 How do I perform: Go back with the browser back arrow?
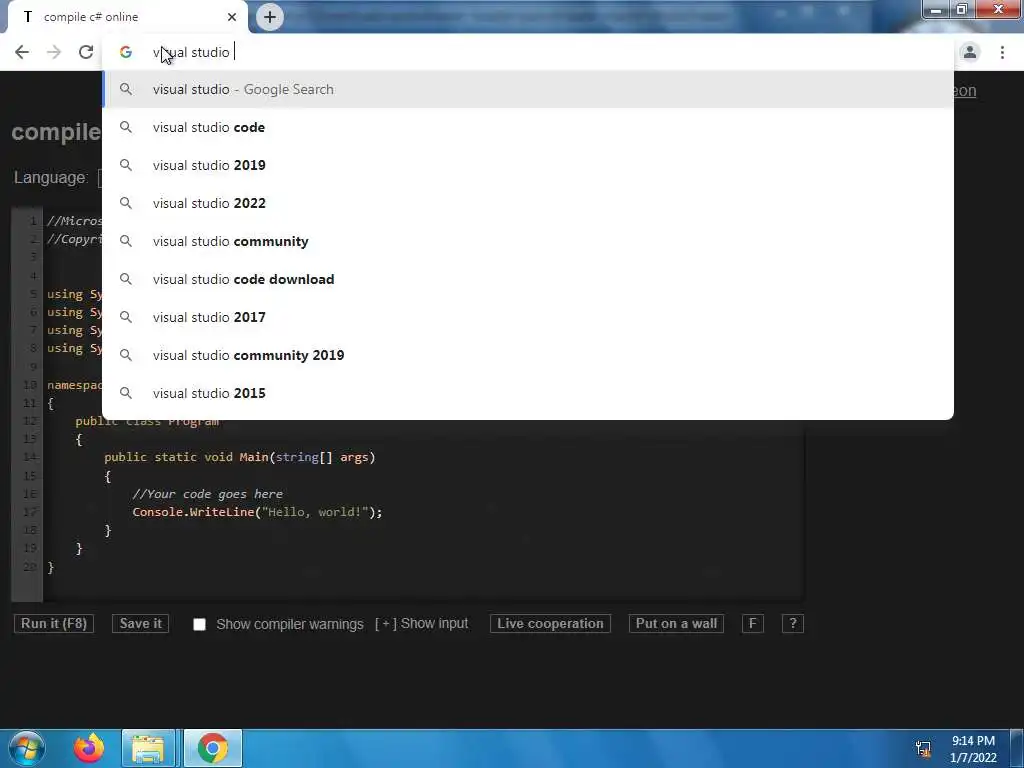[x=22, y=52]
